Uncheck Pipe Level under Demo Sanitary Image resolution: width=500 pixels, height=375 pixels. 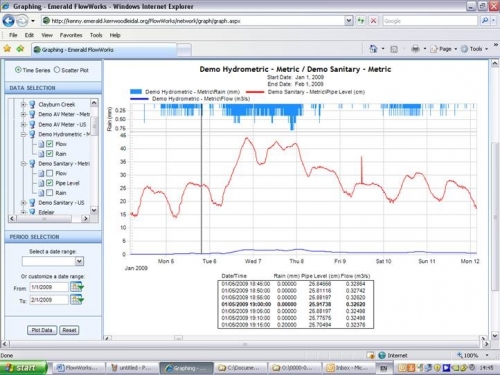click(49, 183)
